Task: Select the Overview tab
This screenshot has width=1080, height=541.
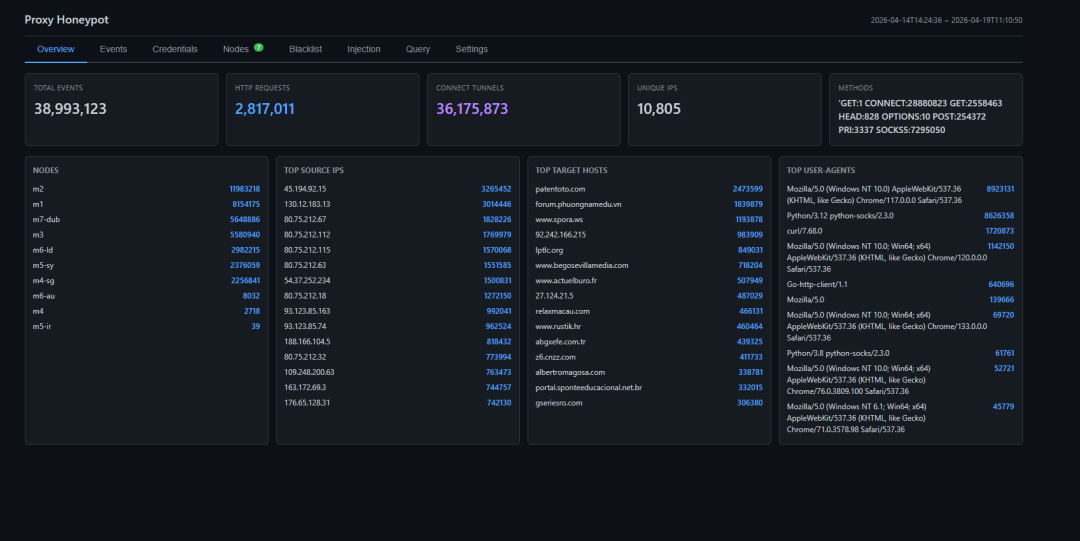Action: 56,49
